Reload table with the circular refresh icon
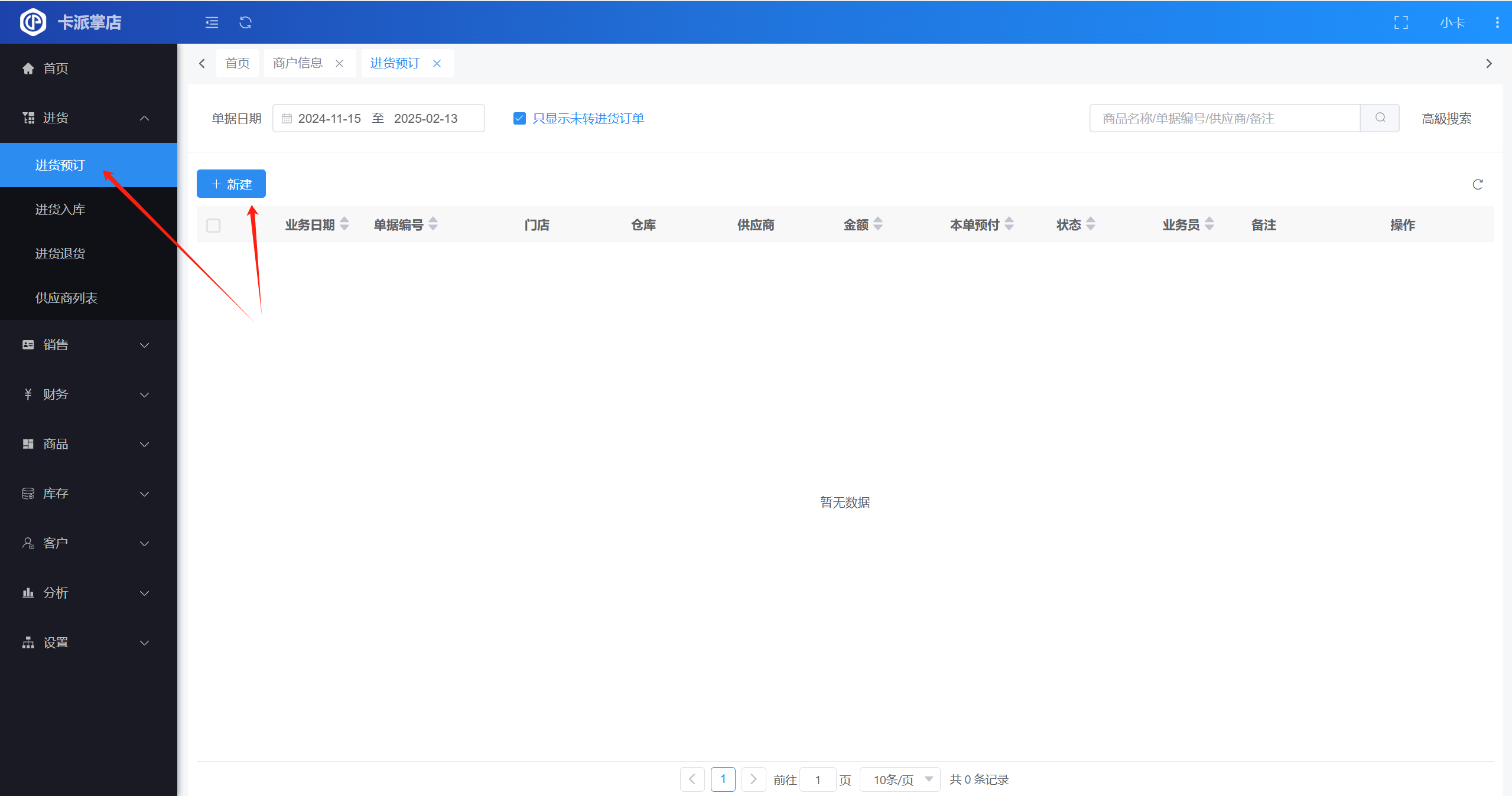 1477,185
